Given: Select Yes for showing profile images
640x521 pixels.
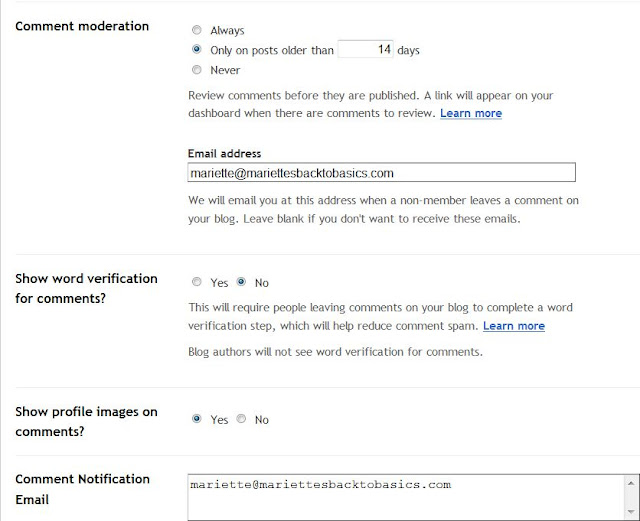Looking at the screenshot, I should click(x=196, y=419).
